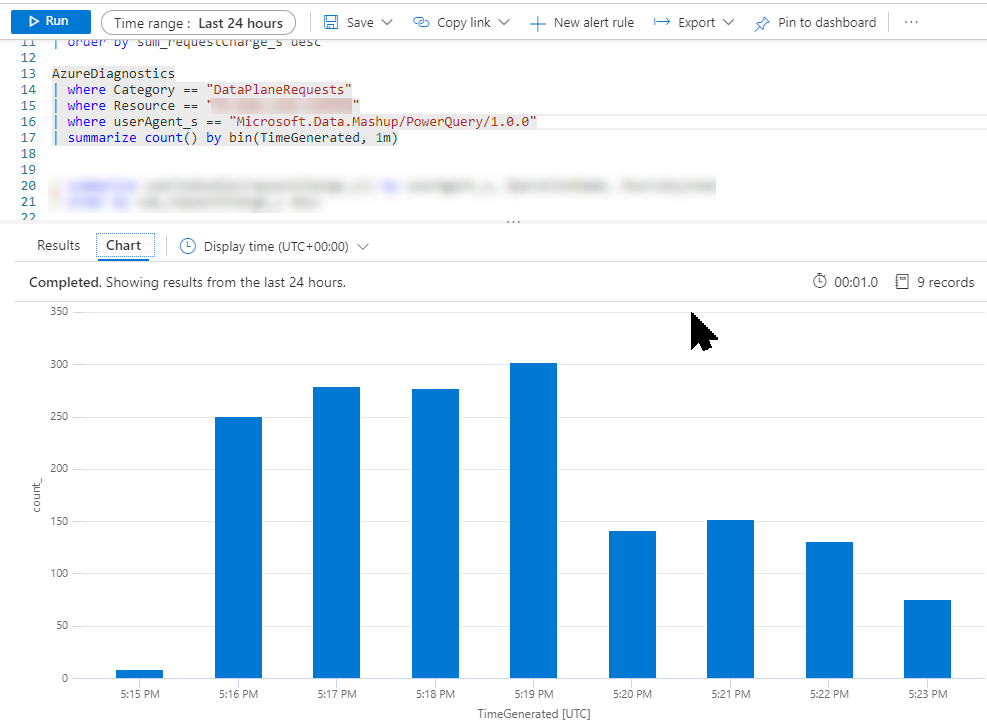
Task: Click the Export arrow icon
Action: coord(661,22)
